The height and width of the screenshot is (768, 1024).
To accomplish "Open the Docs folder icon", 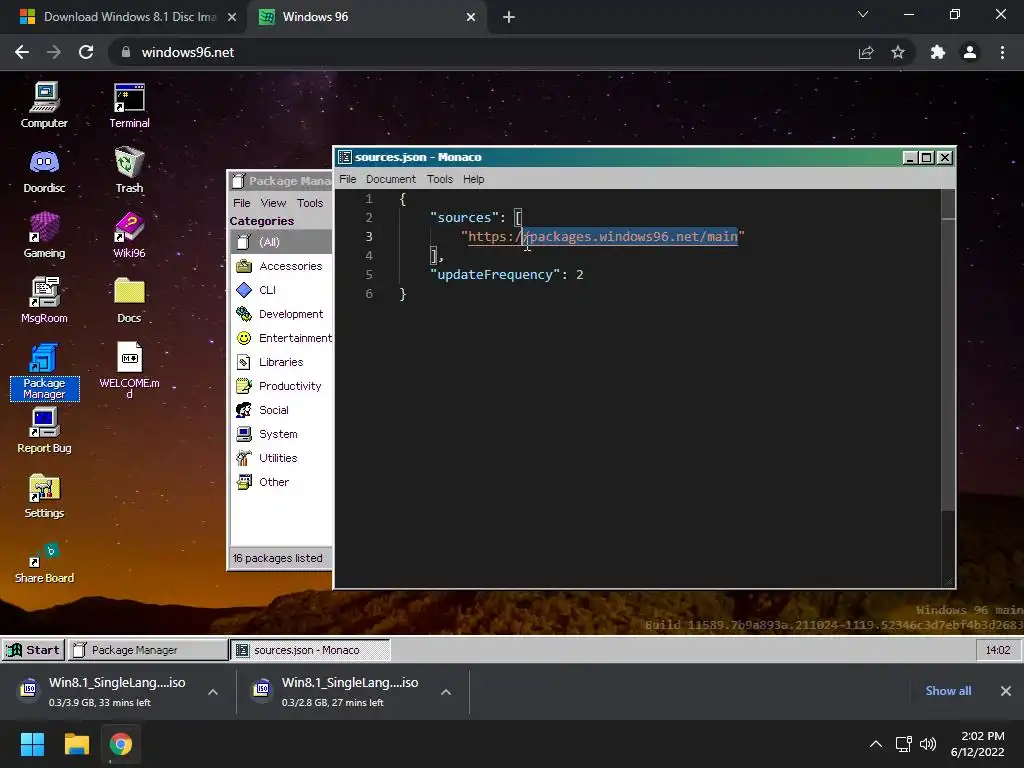I will tap(129, 300).
